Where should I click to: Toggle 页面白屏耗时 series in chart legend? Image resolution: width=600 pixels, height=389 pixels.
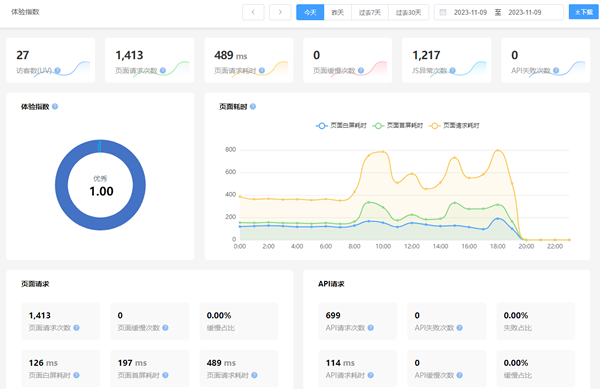341,125
